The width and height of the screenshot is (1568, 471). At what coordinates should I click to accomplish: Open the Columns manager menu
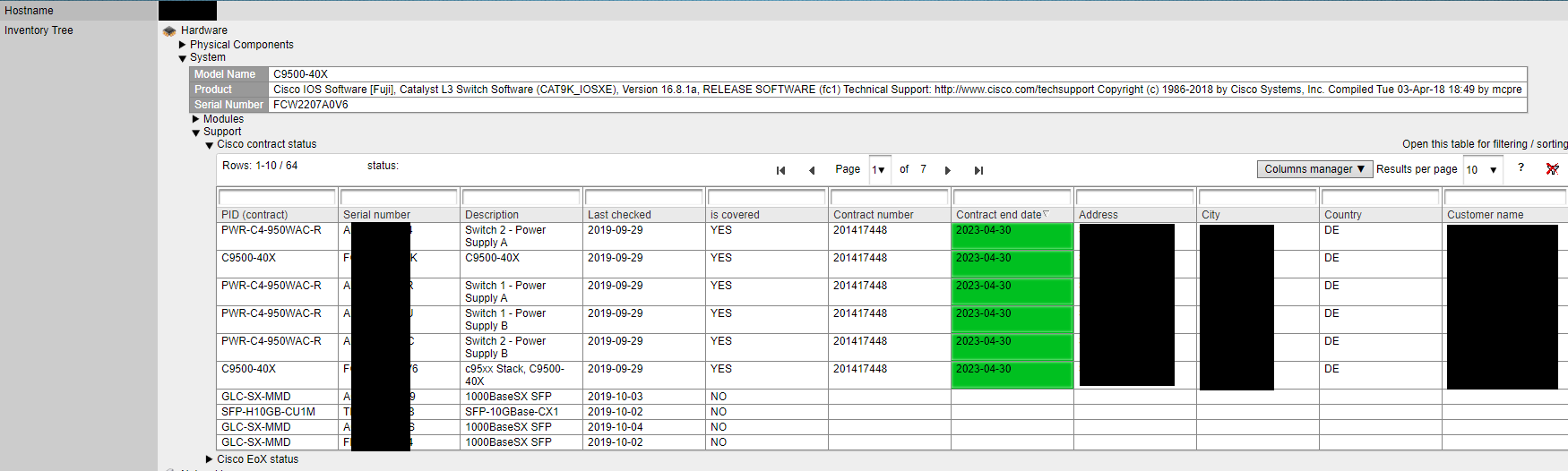point(1314,169)
